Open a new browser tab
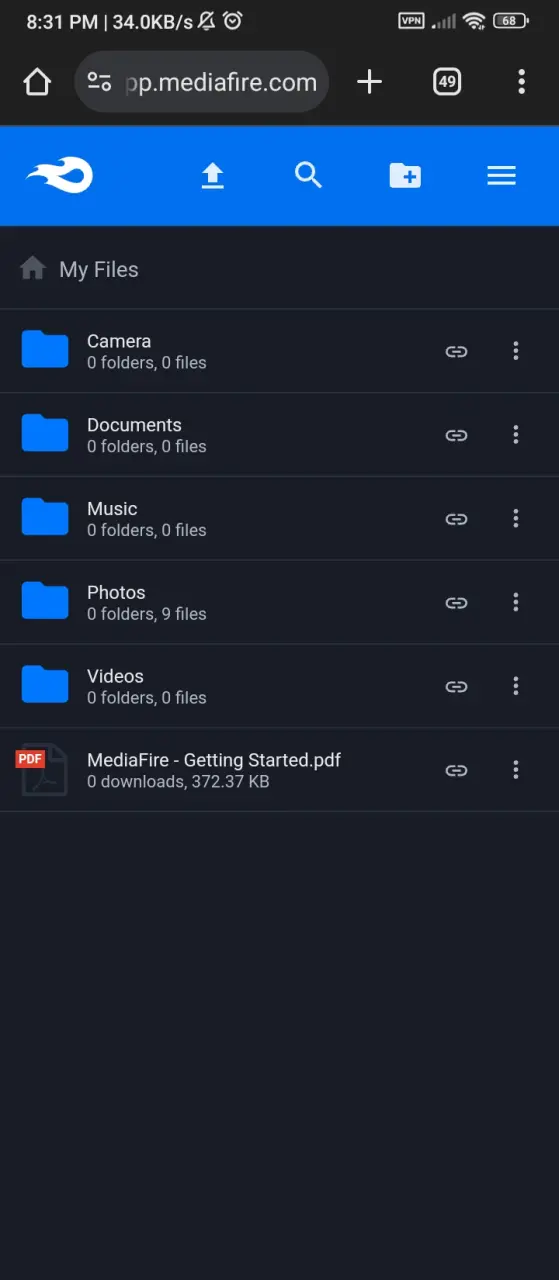Viewport: 559px width, 1280px height. 370,82
